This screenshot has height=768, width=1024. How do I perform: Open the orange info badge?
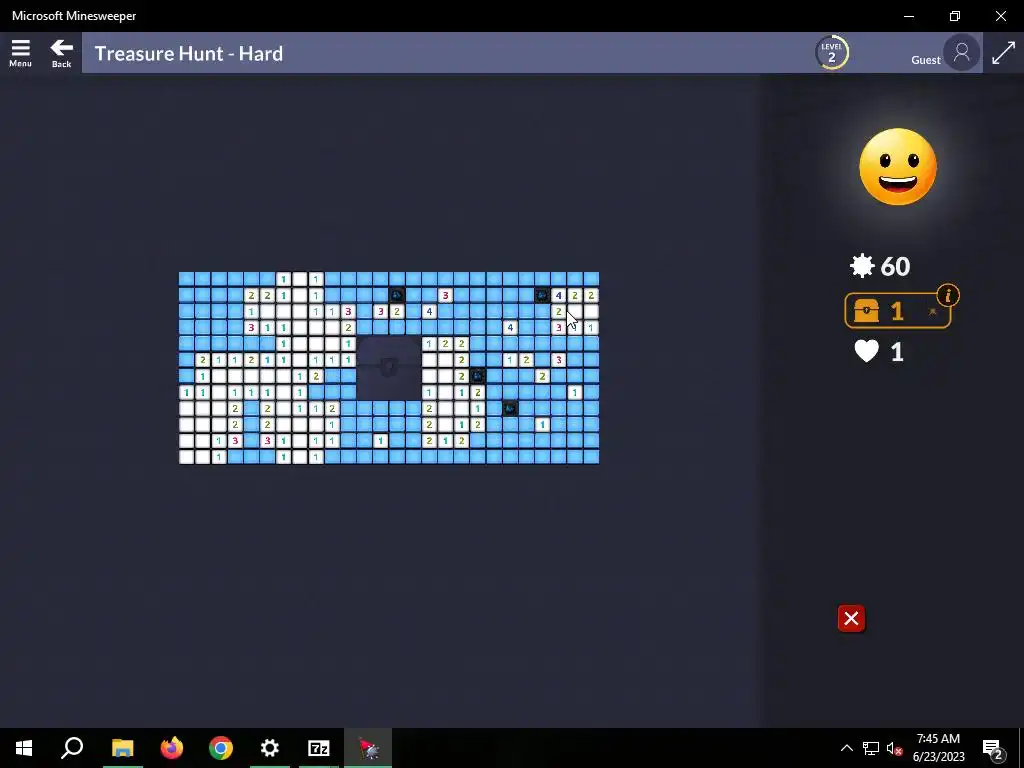coord(948,295)
